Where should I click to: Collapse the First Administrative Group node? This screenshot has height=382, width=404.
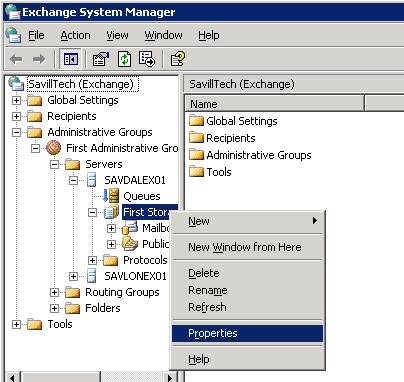(x=35, y=148)
